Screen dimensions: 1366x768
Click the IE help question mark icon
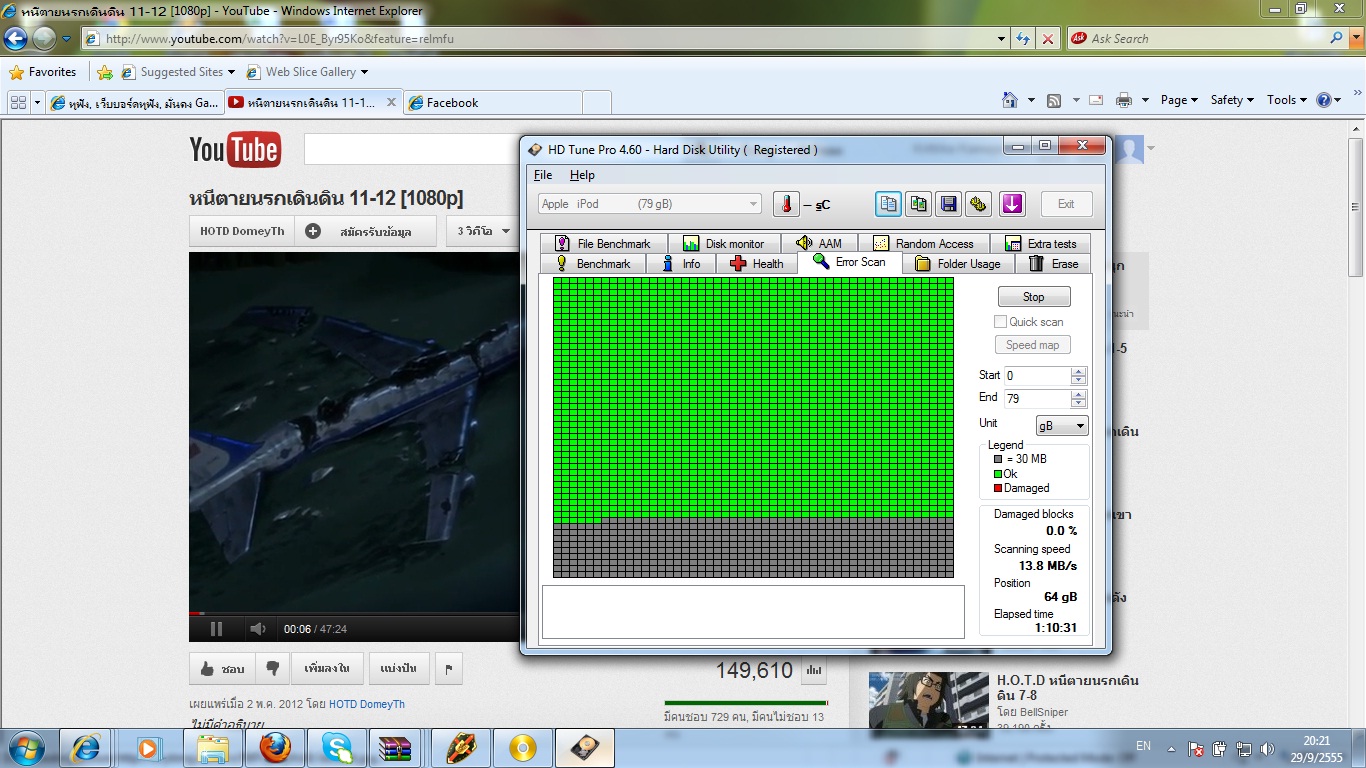[1323, 100]
